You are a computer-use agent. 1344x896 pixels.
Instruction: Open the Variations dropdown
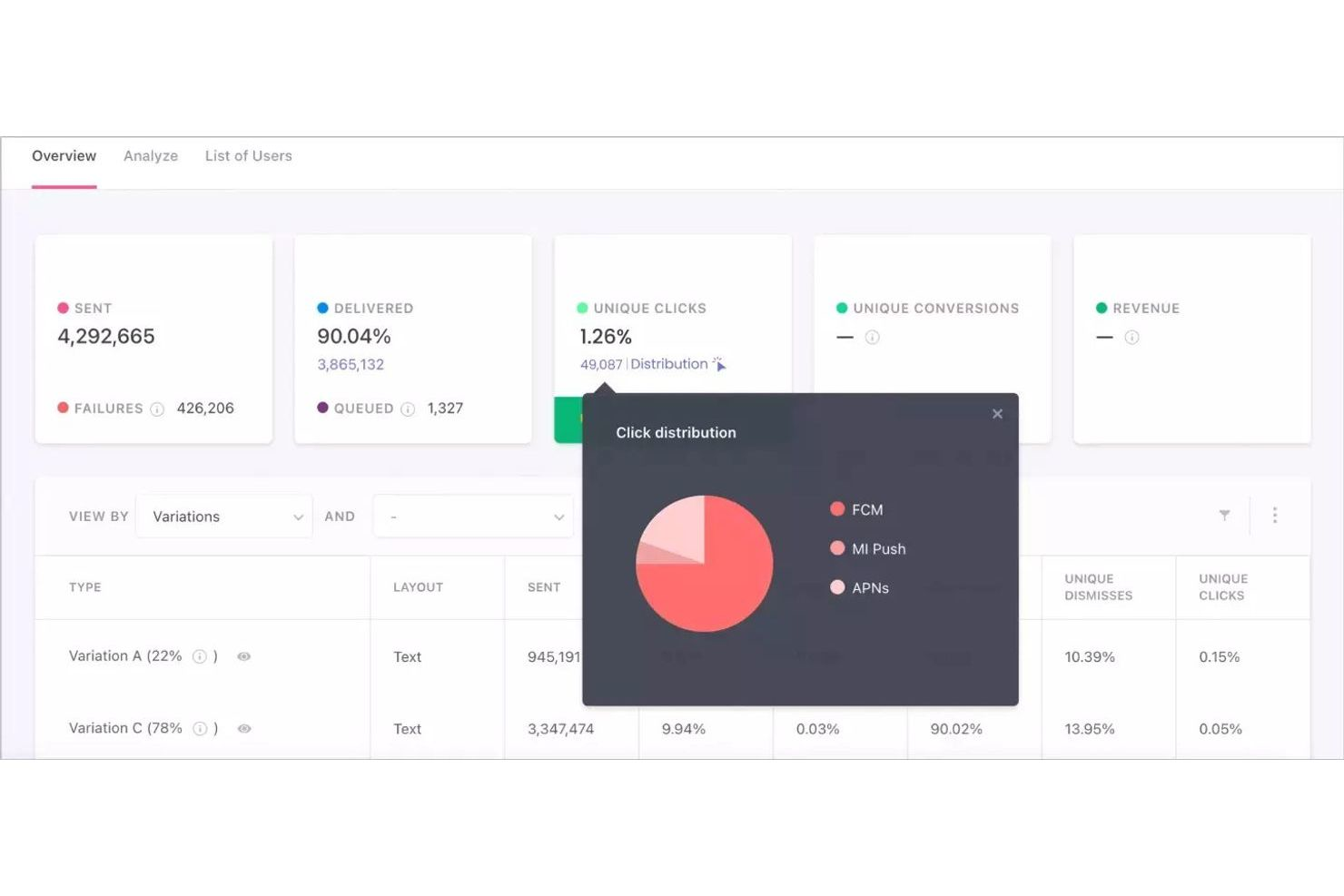223,516
